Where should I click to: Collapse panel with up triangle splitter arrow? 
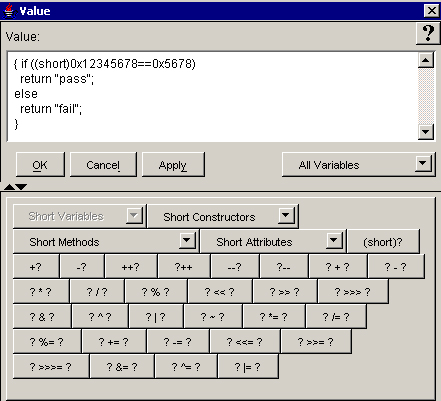pyautogui.click(x=9, y=187)
